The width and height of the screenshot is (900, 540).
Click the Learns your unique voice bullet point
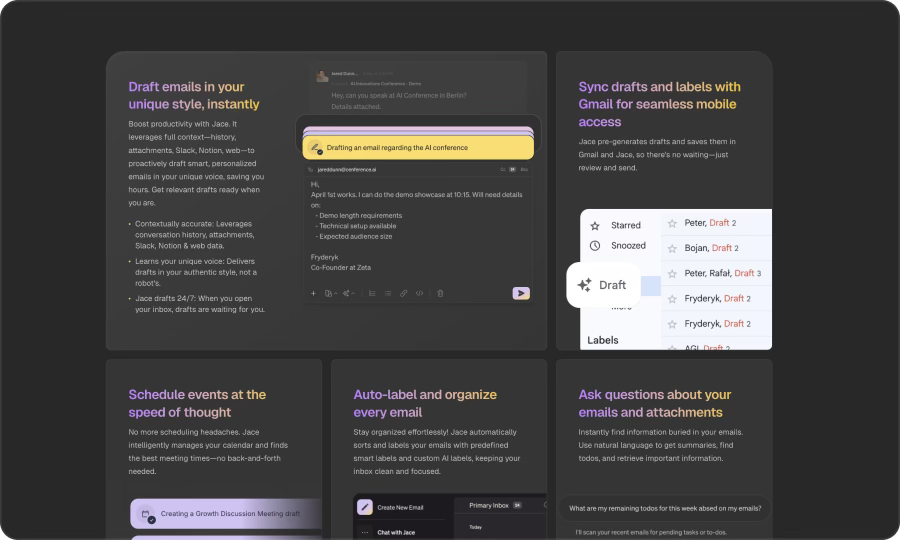(x=196, y=272)
